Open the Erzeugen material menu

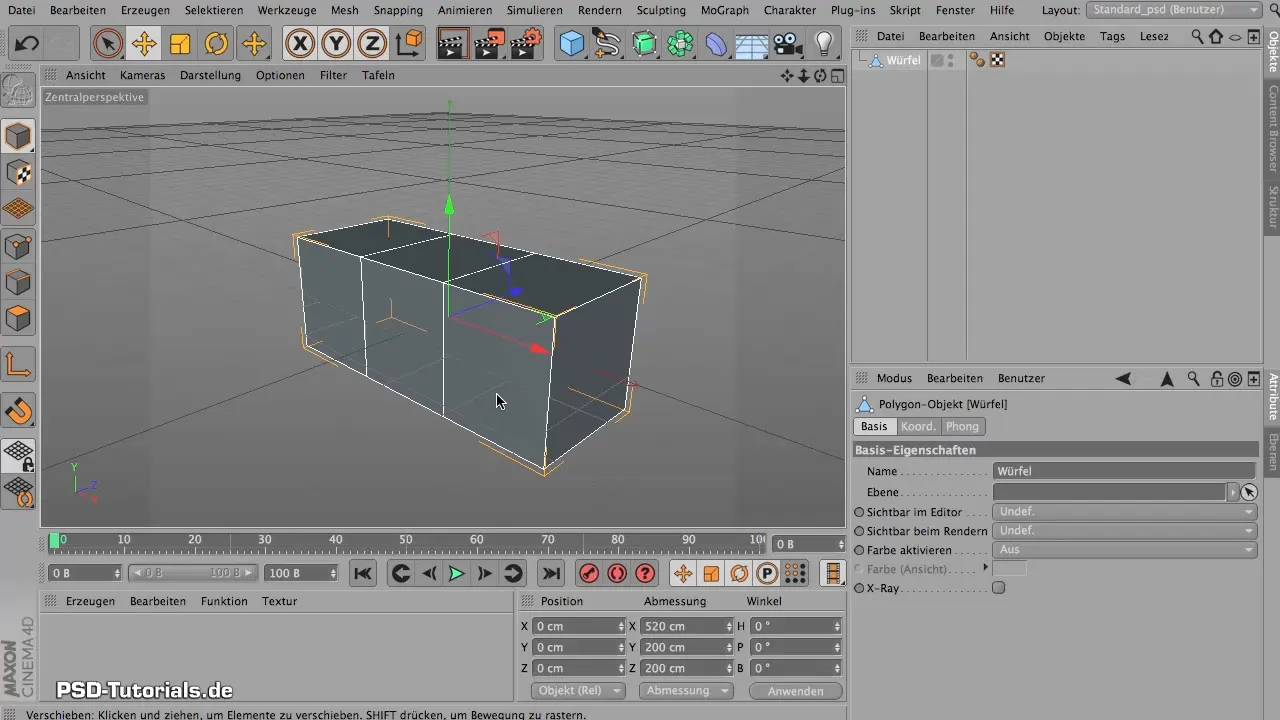(x=90, y=601)
